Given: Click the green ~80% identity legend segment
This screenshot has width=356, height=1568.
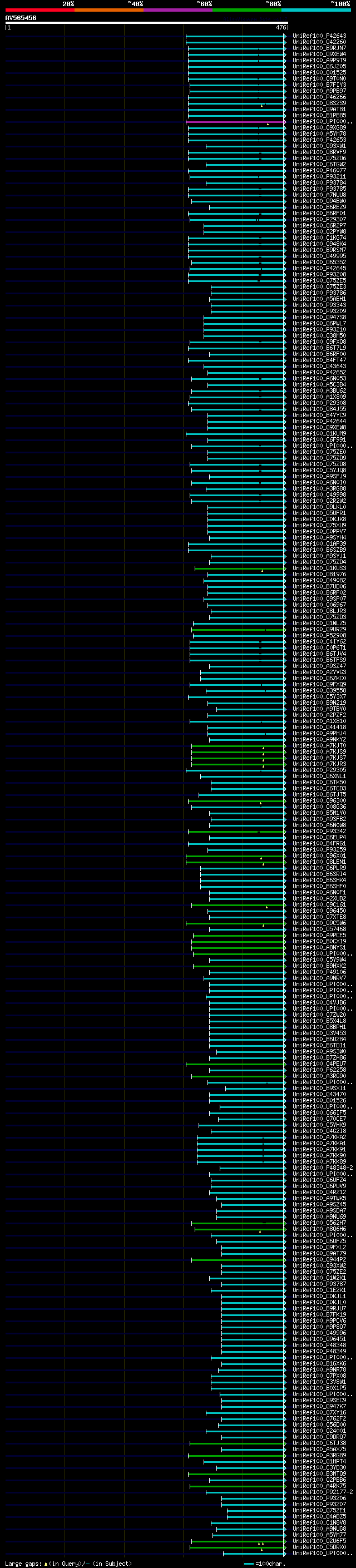Looking at the screenshot, I should 247,10.
